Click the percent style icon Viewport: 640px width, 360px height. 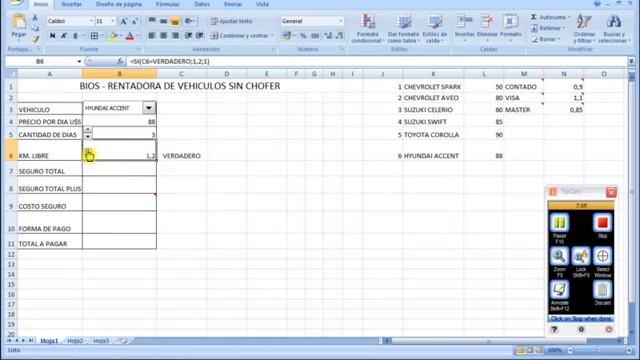(303, 36)
